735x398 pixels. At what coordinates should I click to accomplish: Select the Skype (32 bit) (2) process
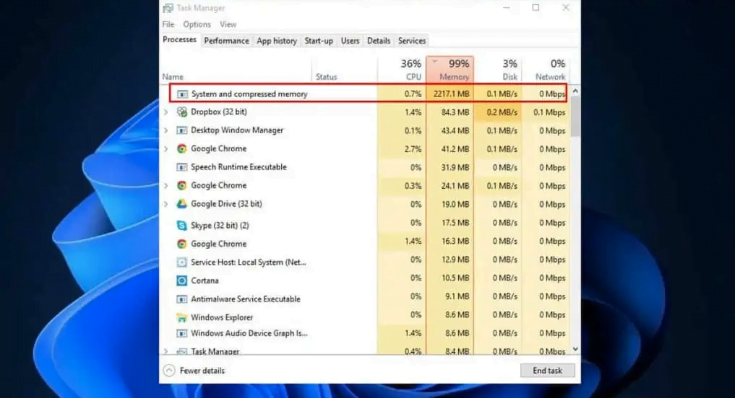219,225
